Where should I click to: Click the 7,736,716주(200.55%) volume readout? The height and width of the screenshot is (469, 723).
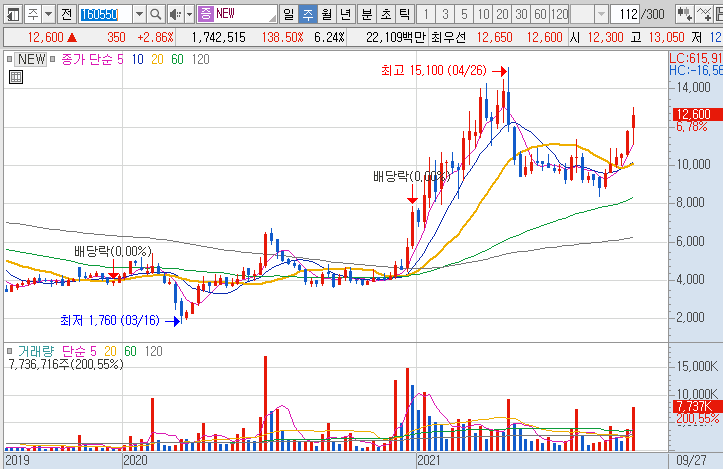coord(66,364)
